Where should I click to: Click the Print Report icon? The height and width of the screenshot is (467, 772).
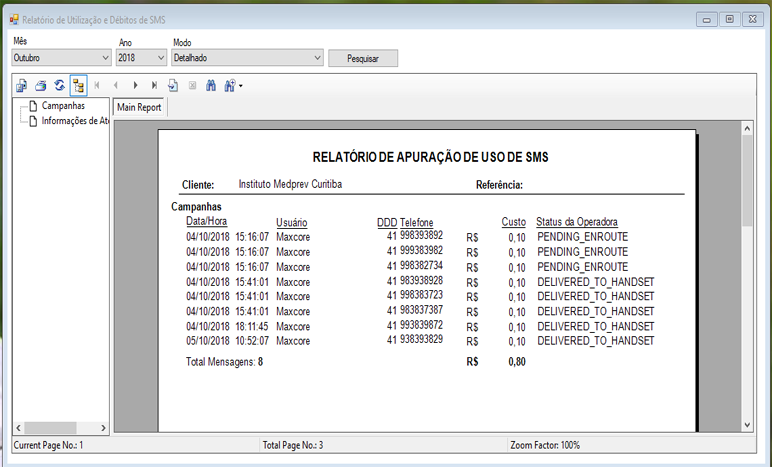41,86
